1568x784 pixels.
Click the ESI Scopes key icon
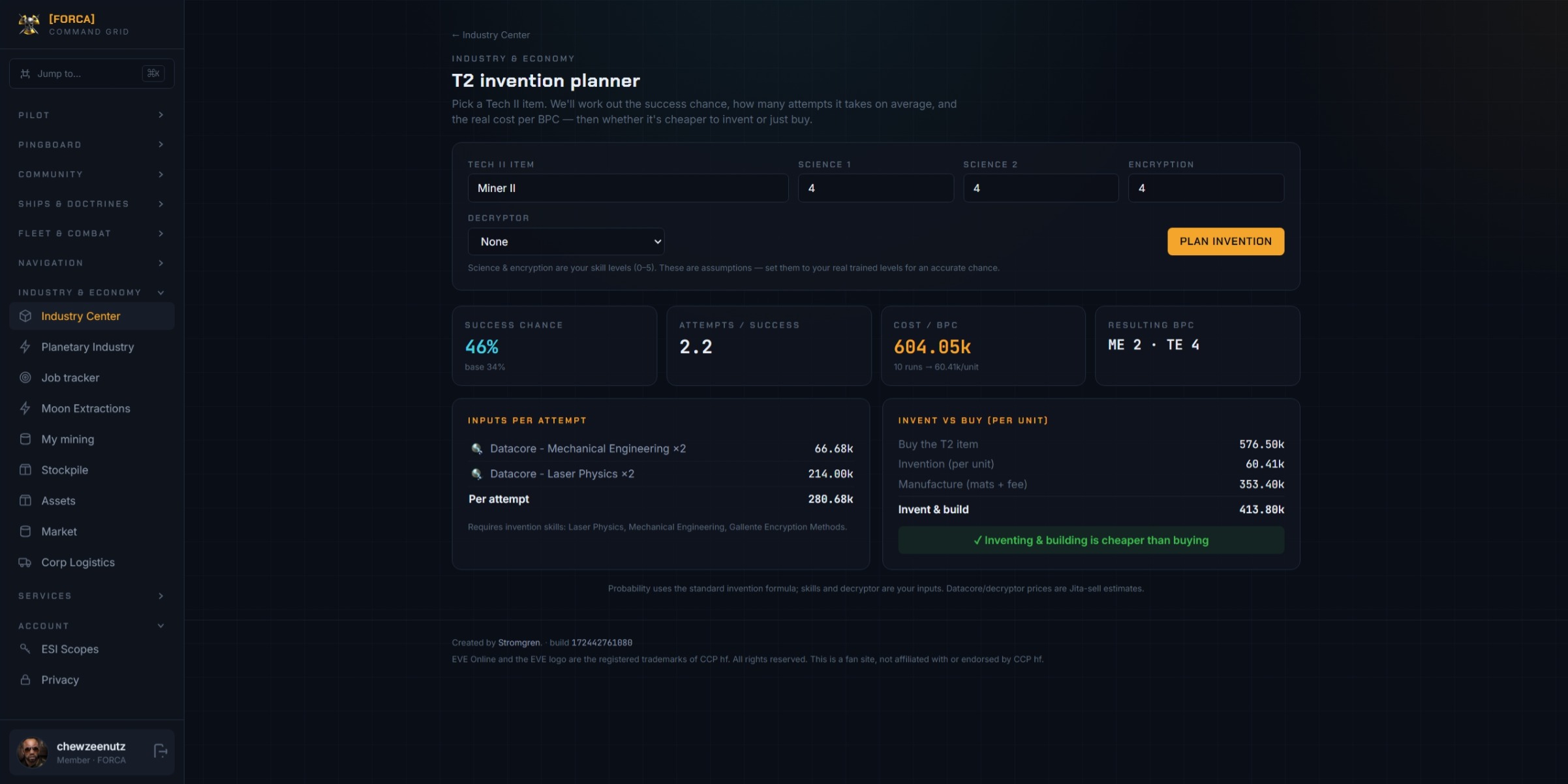(25, 648)
